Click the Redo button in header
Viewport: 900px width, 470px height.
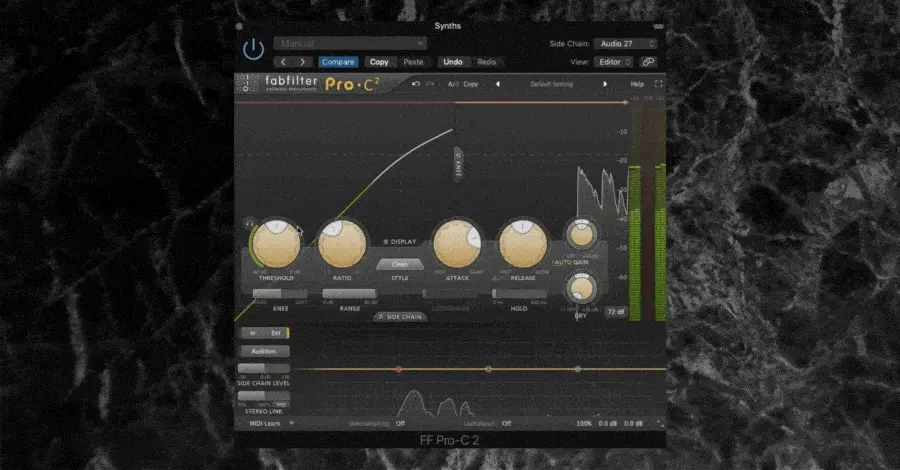[486, 62]
